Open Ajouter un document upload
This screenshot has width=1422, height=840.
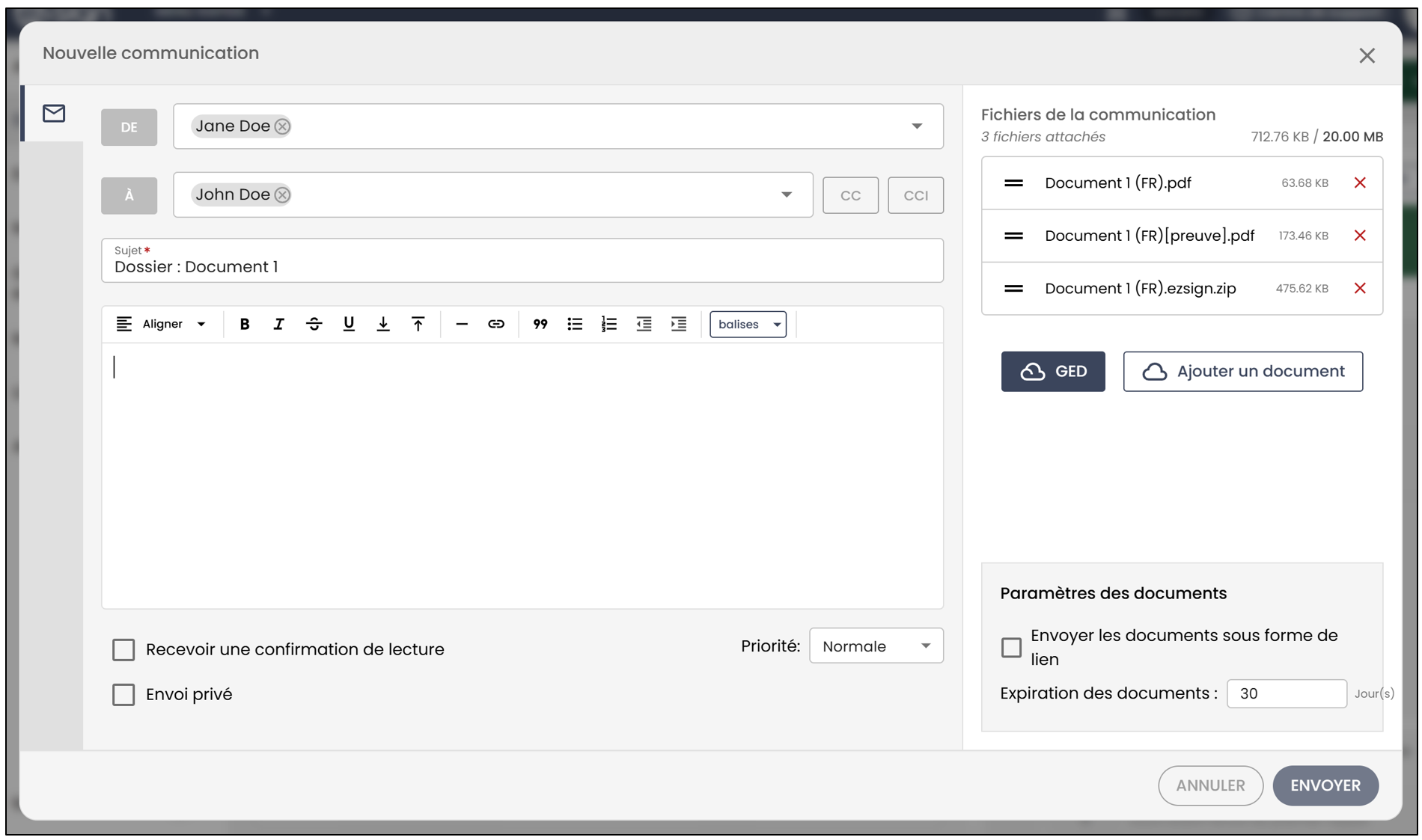pyautogui.click(x=1242, y=372)
